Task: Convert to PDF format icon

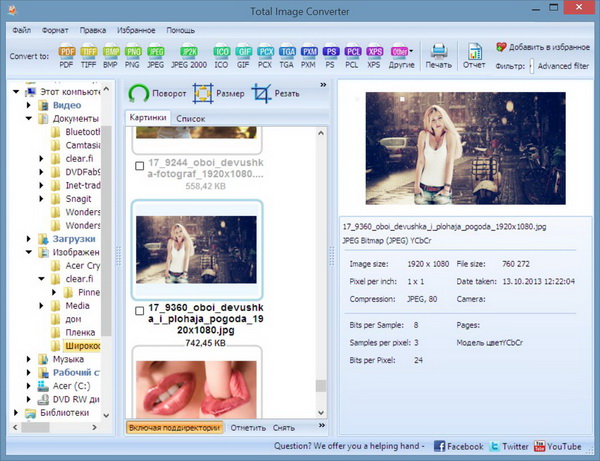Action: (x=68, y=54)
